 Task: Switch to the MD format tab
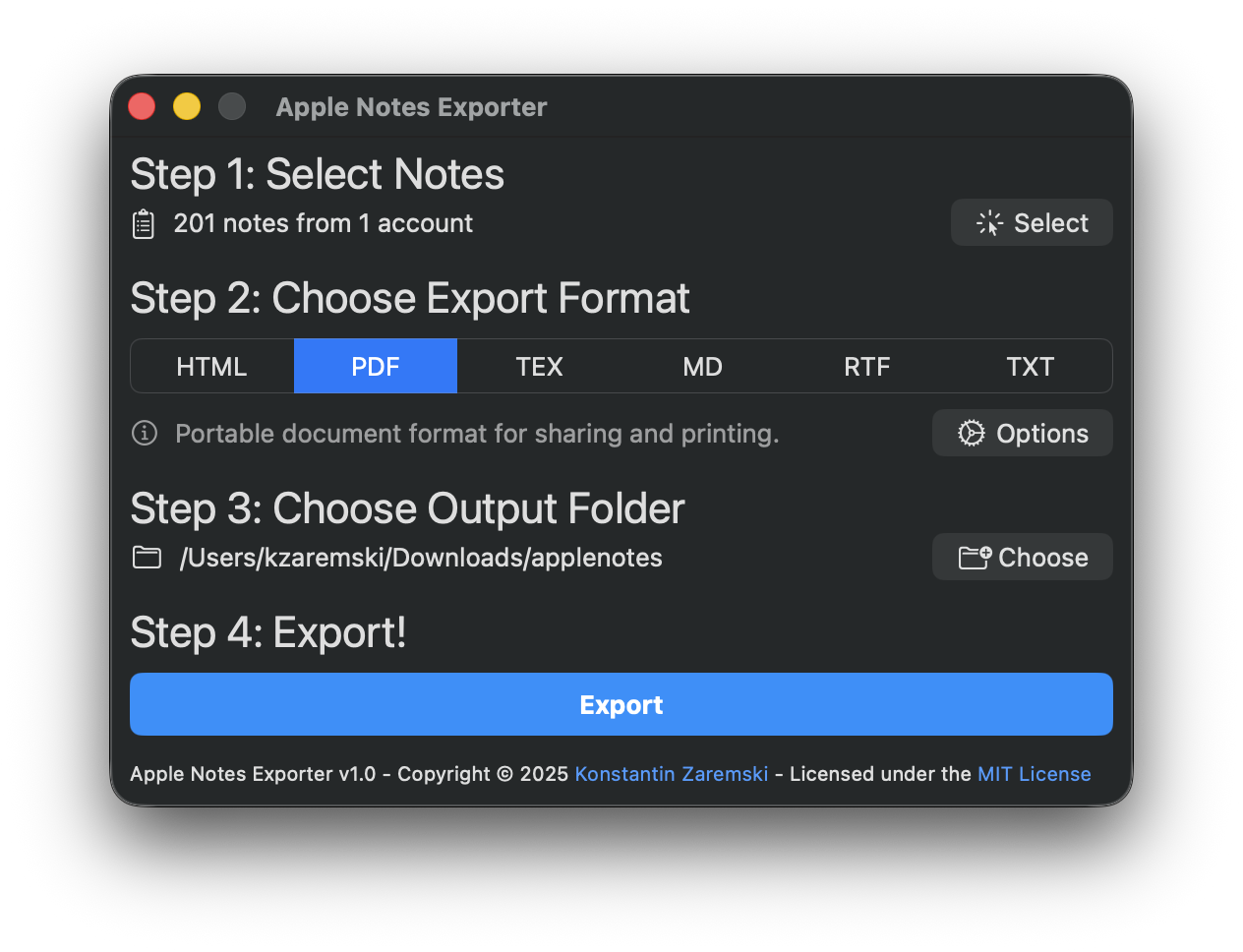coord(702,366)
